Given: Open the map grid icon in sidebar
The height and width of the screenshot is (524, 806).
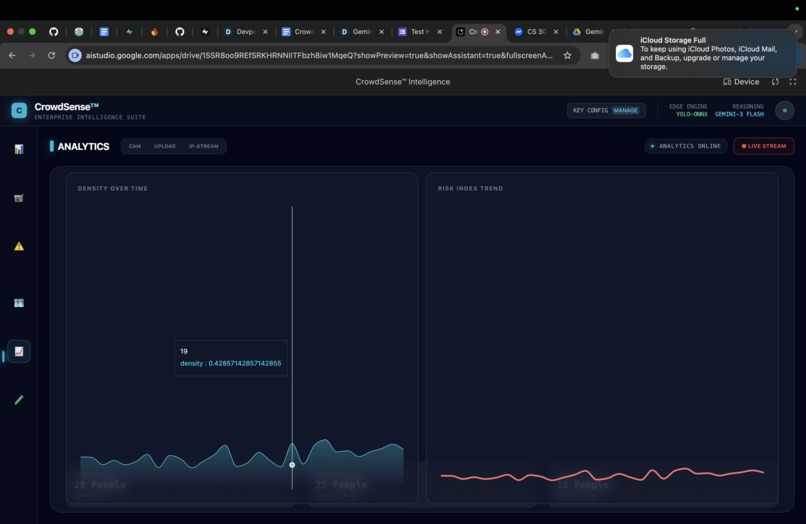Looking at the screenshot, I should pos(19,303).
